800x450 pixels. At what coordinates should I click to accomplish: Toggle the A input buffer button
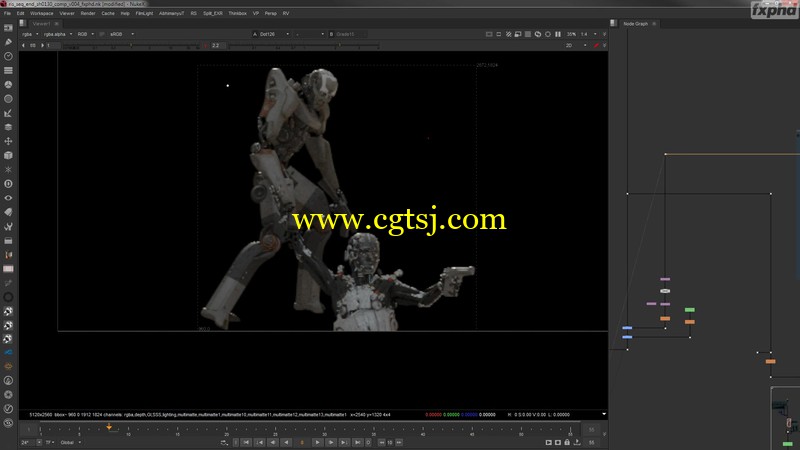pos(255,34)
